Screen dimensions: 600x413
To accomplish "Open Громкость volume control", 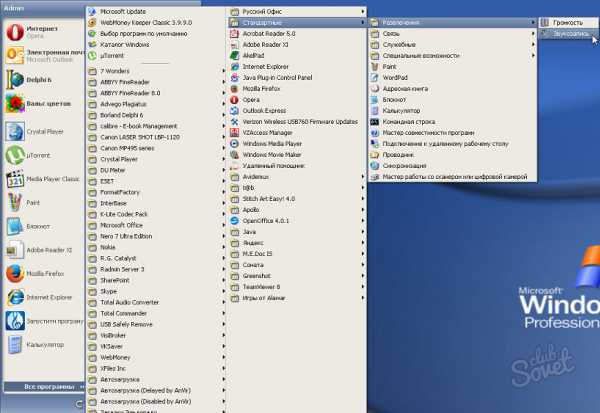I will pos(568,23).
